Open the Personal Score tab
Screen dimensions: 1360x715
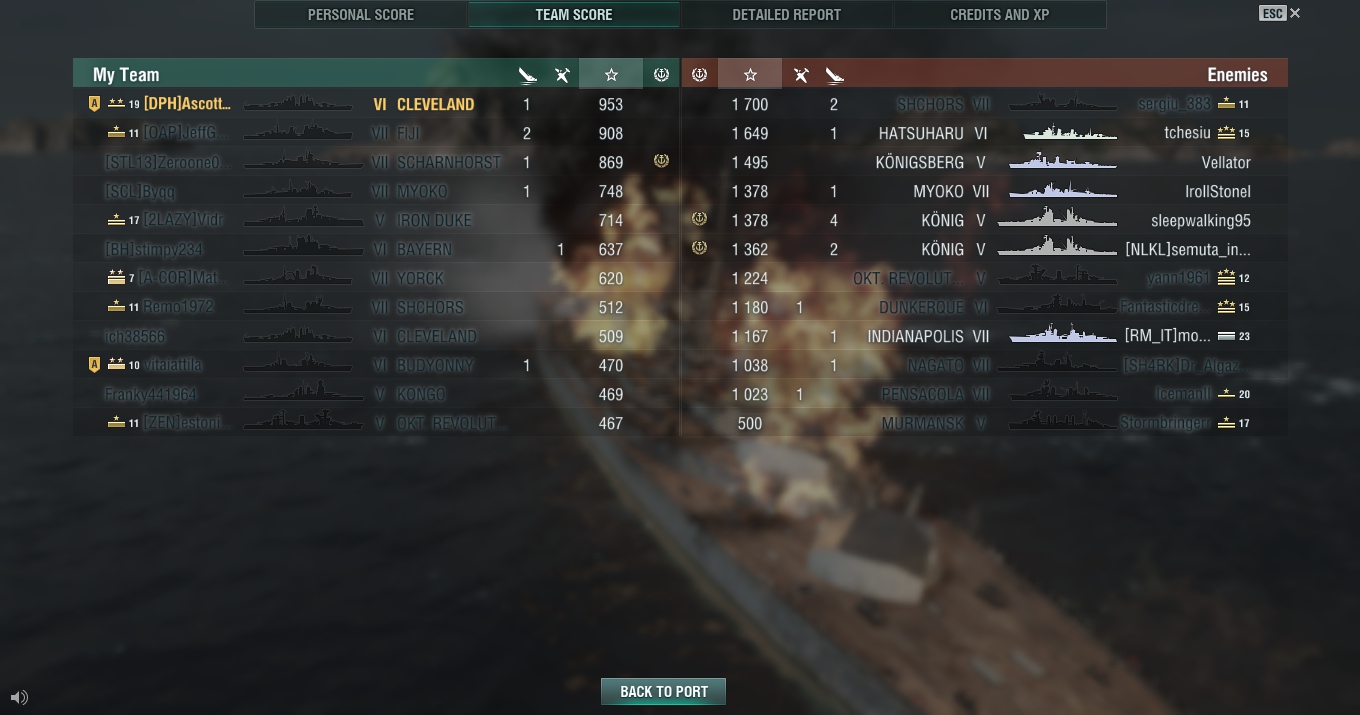point(361,15)
